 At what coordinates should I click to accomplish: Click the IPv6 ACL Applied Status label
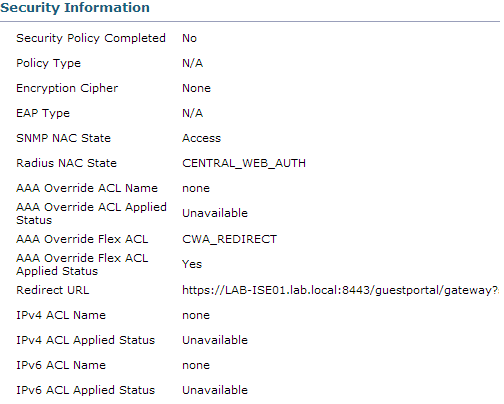click(85, 390)
